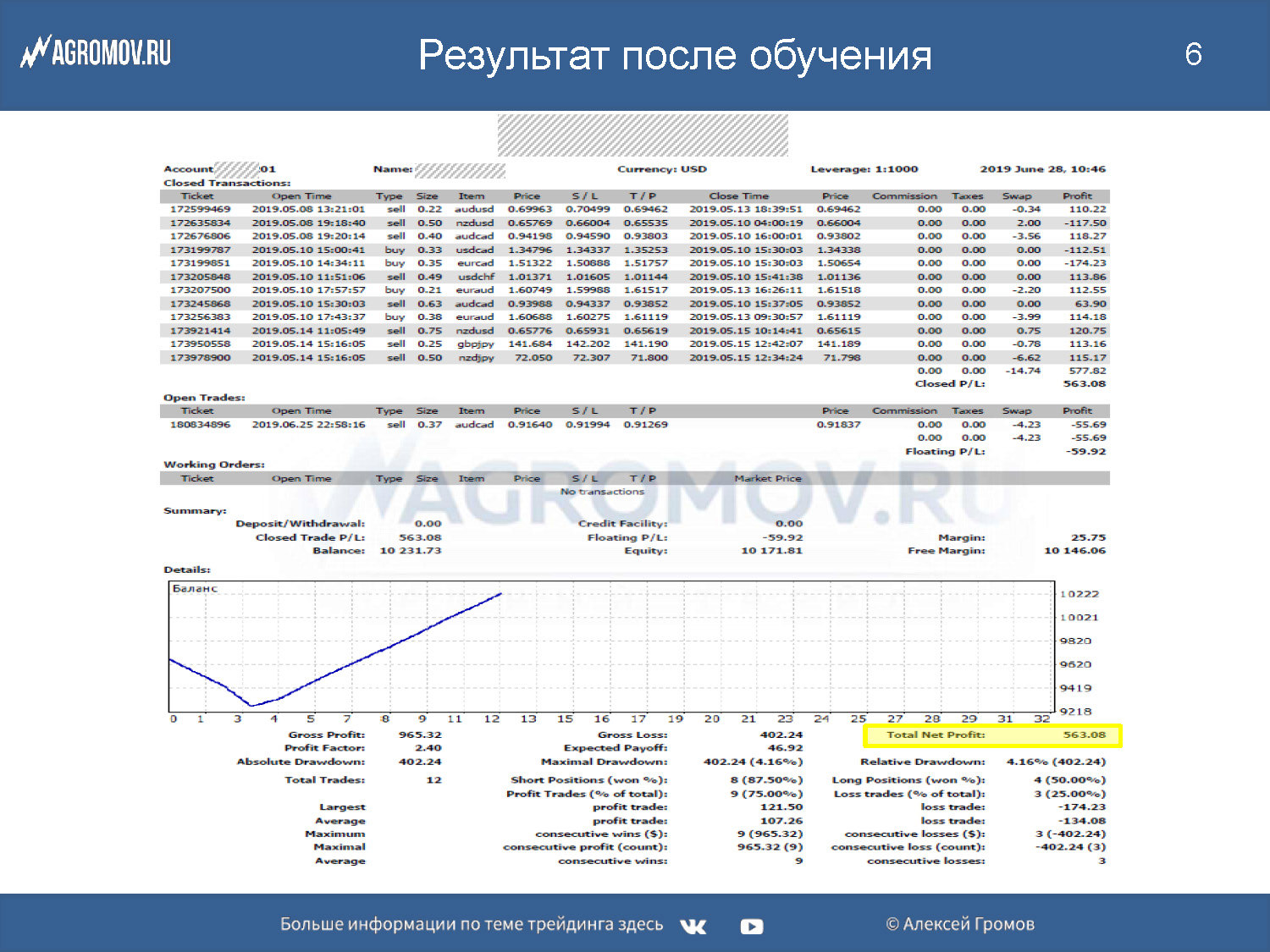This screenshot has width=1270, height=952.
Task: Select ticket 172635834 row
Action: tap(634, 223)
